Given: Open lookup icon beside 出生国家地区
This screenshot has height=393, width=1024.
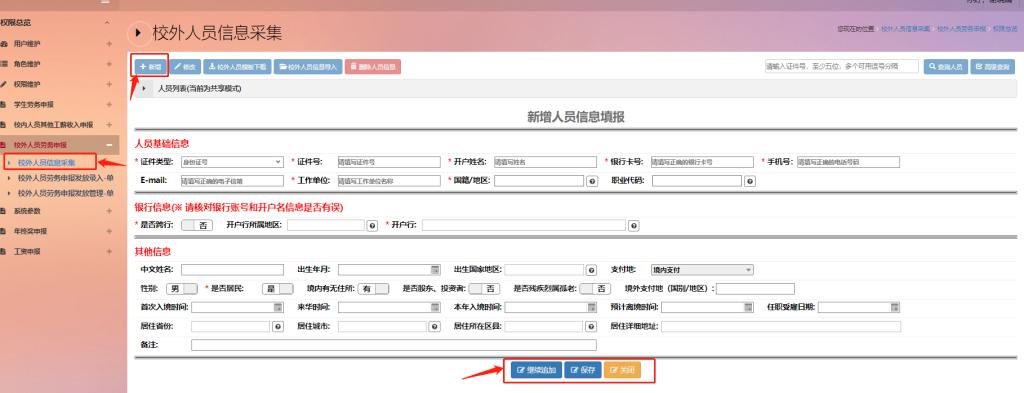Looking at the screenshot, I should coord(591,270).
